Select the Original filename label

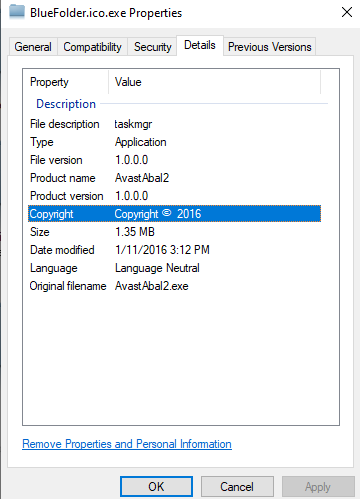point(68,286)
